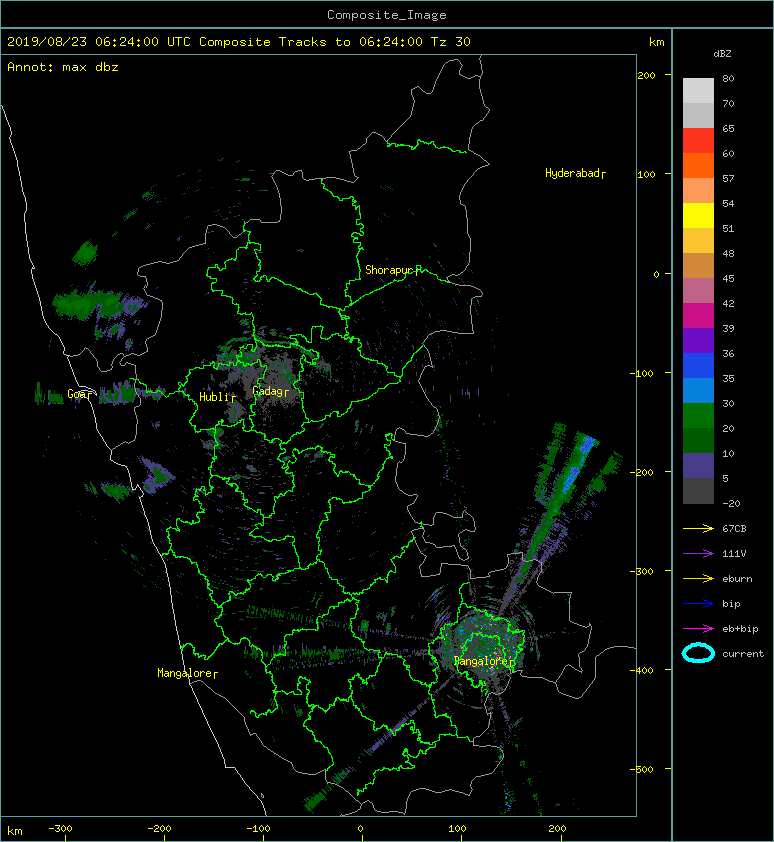Click the eburn arrow legend icon

(698, 579)
